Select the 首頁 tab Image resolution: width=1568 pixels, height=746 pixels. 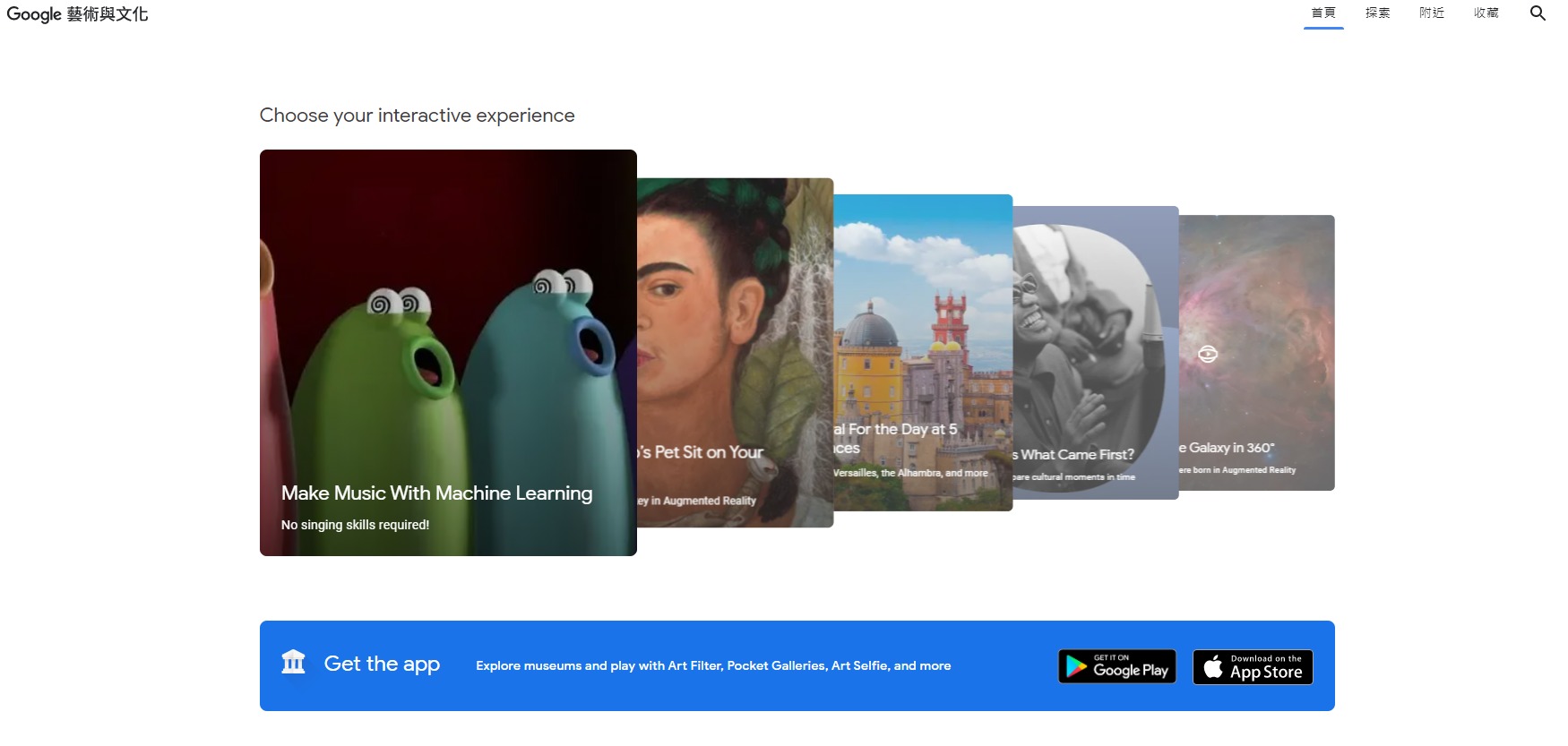click(x=1323, y=13)
